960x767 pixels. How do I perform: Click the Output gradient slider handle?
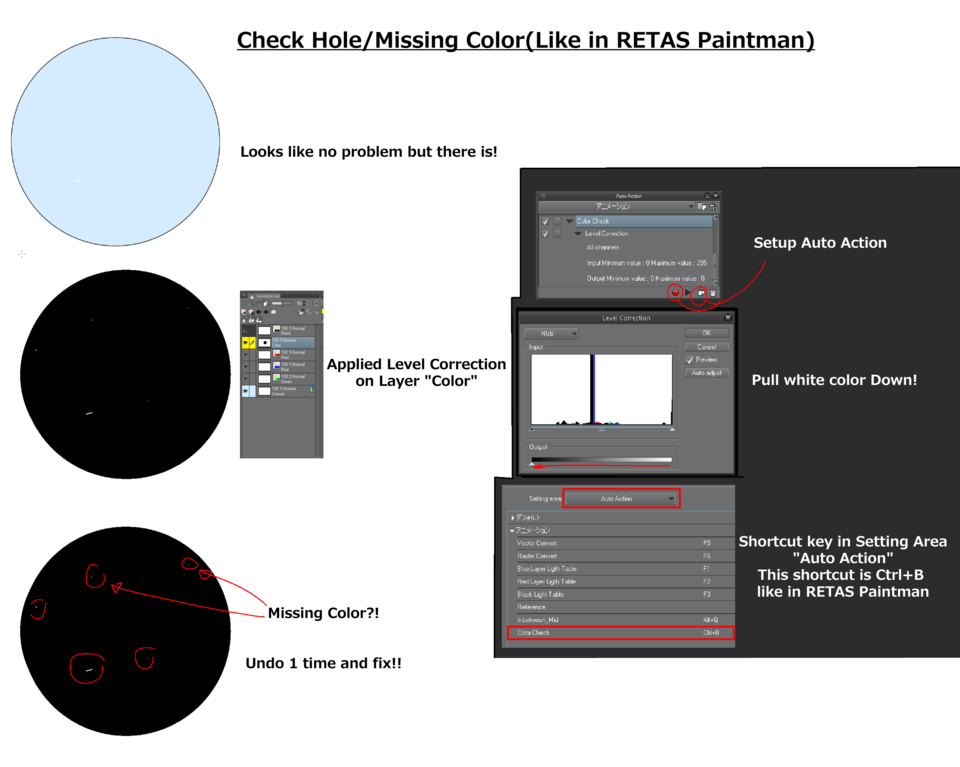point(532,463)
